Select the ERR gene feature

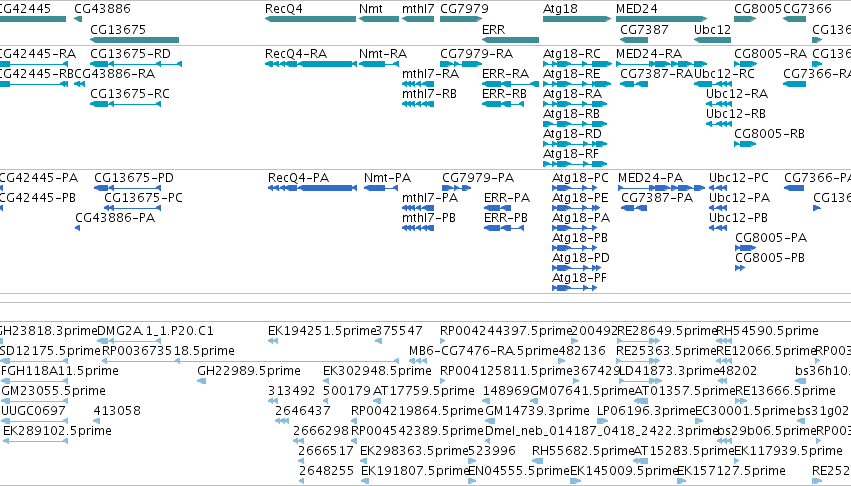coord(510,40)
